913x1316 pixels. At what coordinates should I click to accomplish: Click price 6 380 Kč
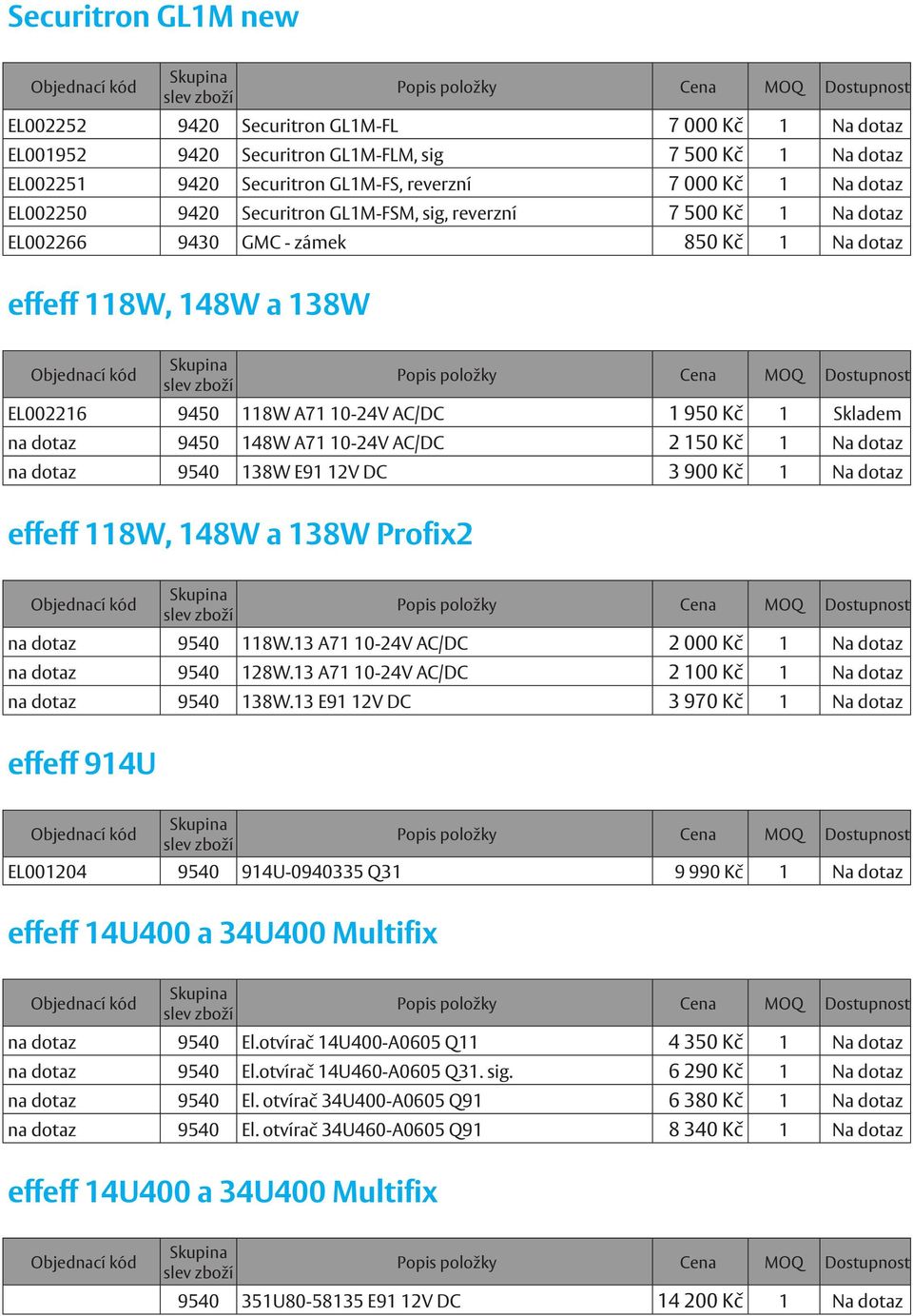click(x=706, y=1102)
